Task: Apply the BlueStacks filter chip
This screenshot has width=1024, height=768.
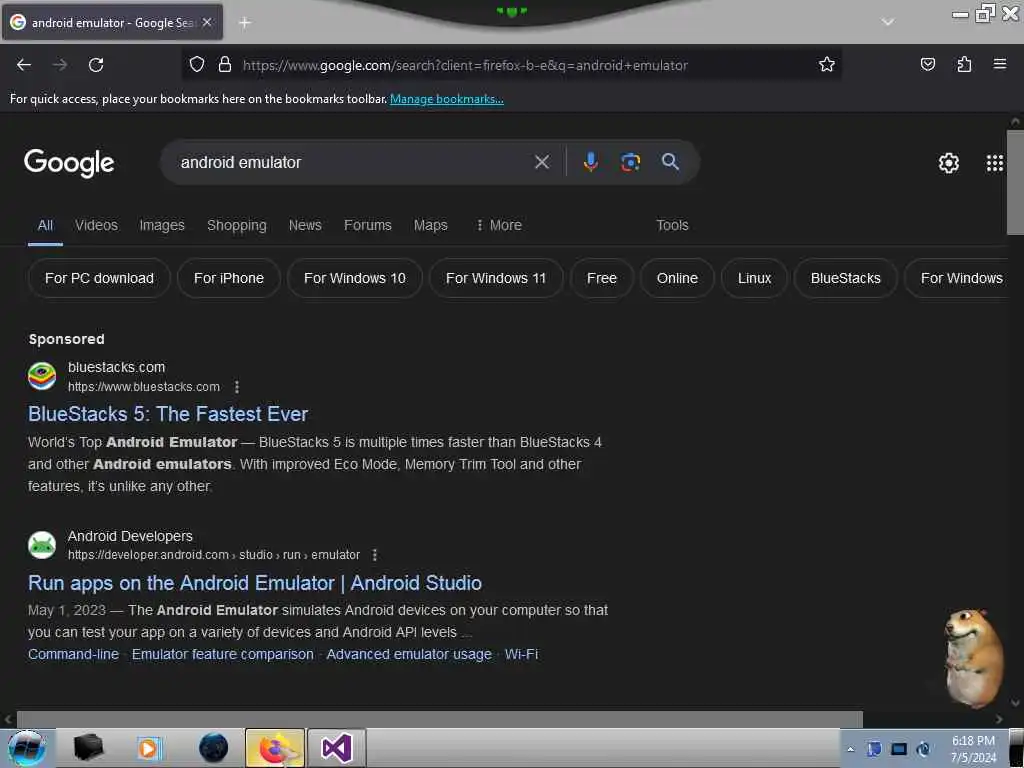Action: (846, 278)
